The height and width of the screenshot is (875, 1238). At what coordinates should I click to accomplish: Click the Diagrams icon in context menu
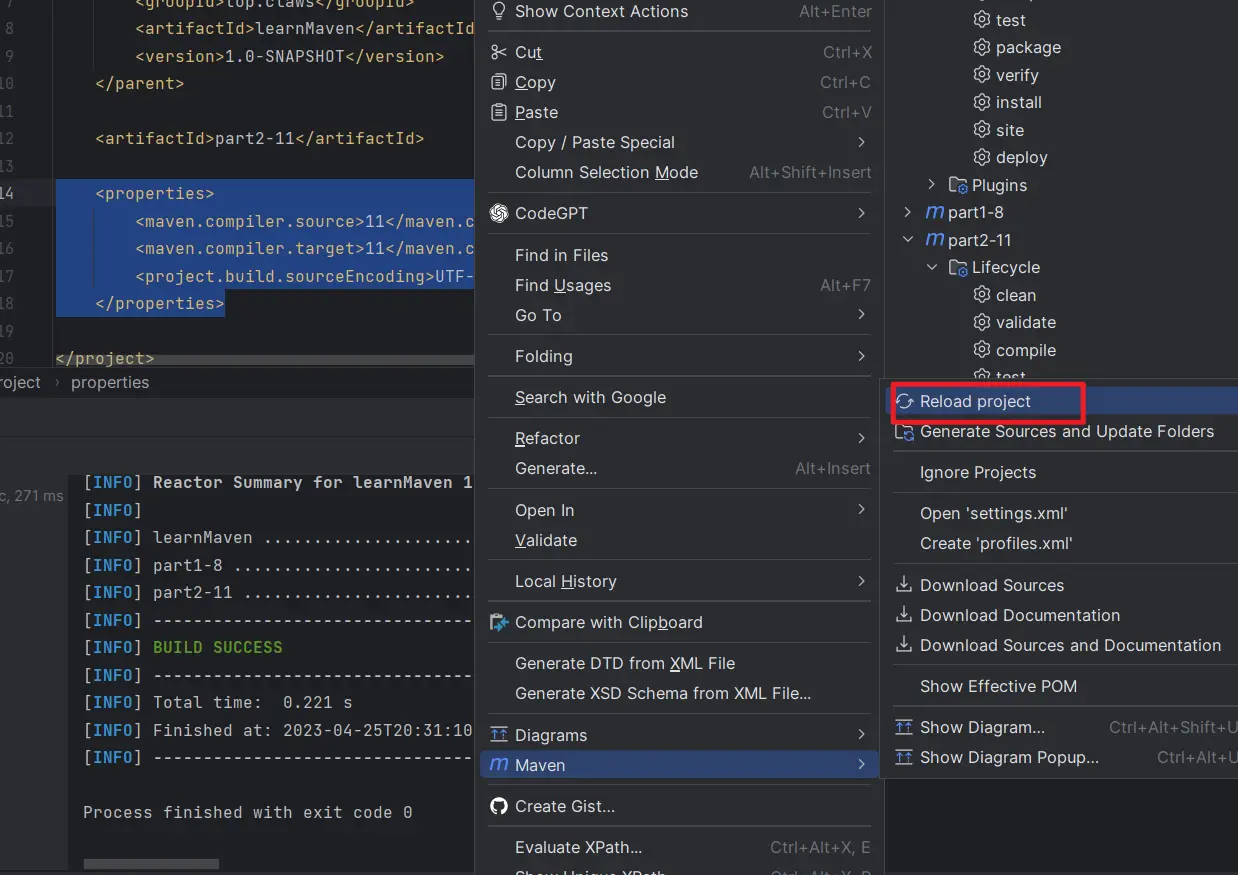coord(499,735)
